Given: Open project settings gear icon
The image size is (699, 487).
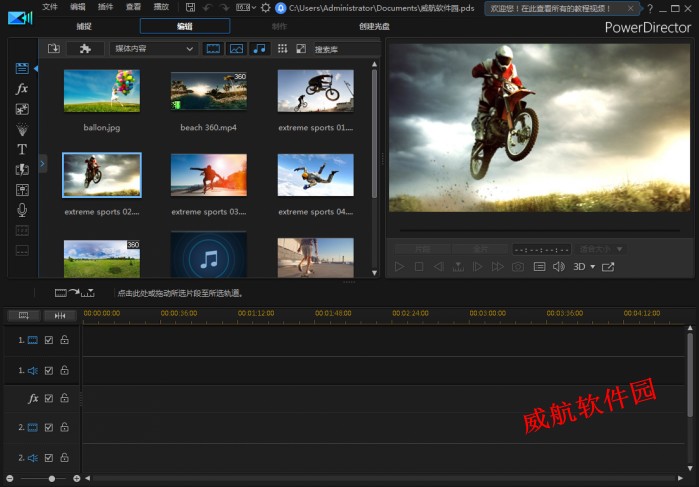Looking at the screenshot, I should pyautogui.click(x=266, y=8).
